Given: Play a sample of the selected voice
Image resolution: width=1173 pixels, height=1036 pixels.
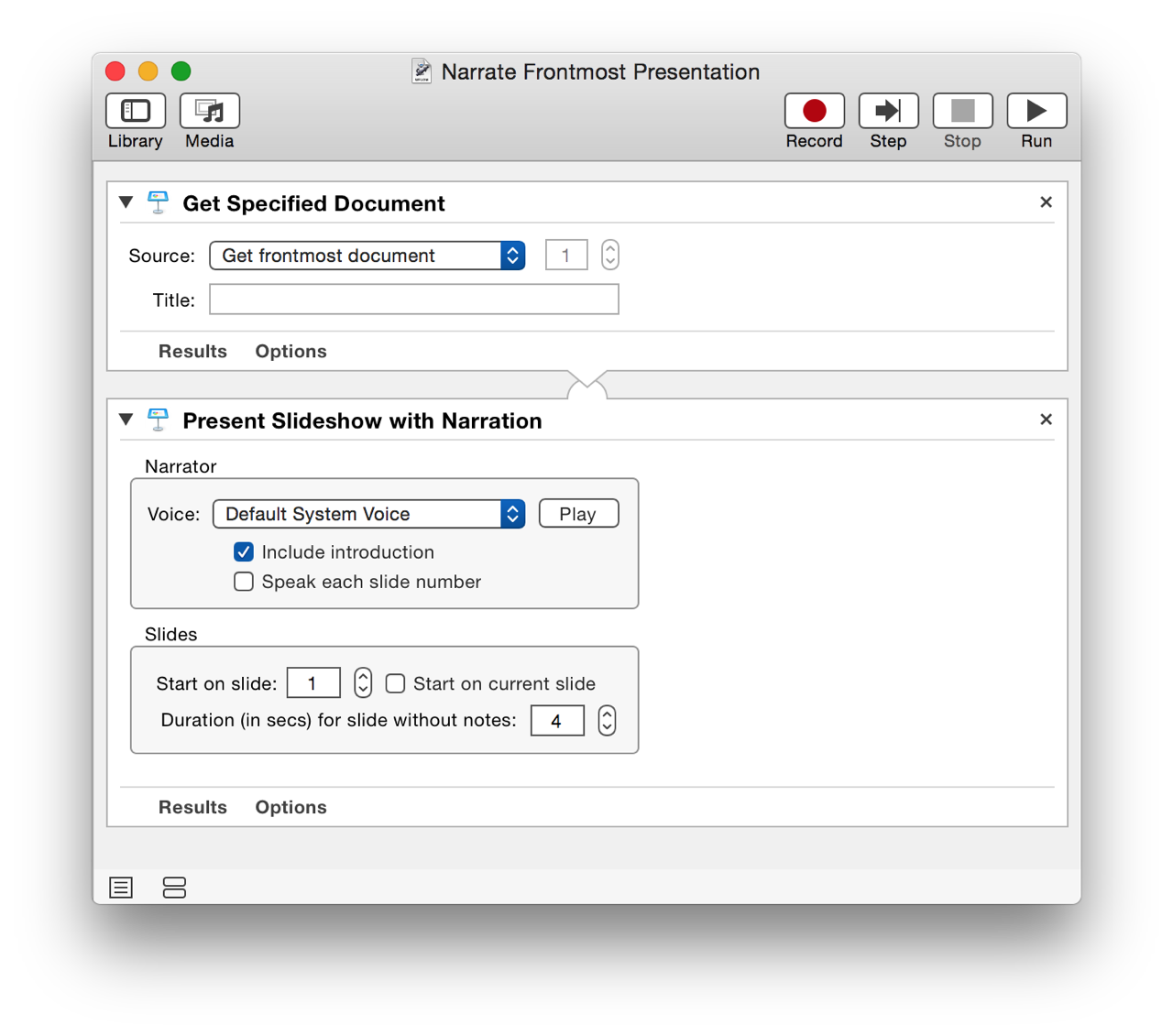Looking at the screenshot, I should [x=578, y=514].
